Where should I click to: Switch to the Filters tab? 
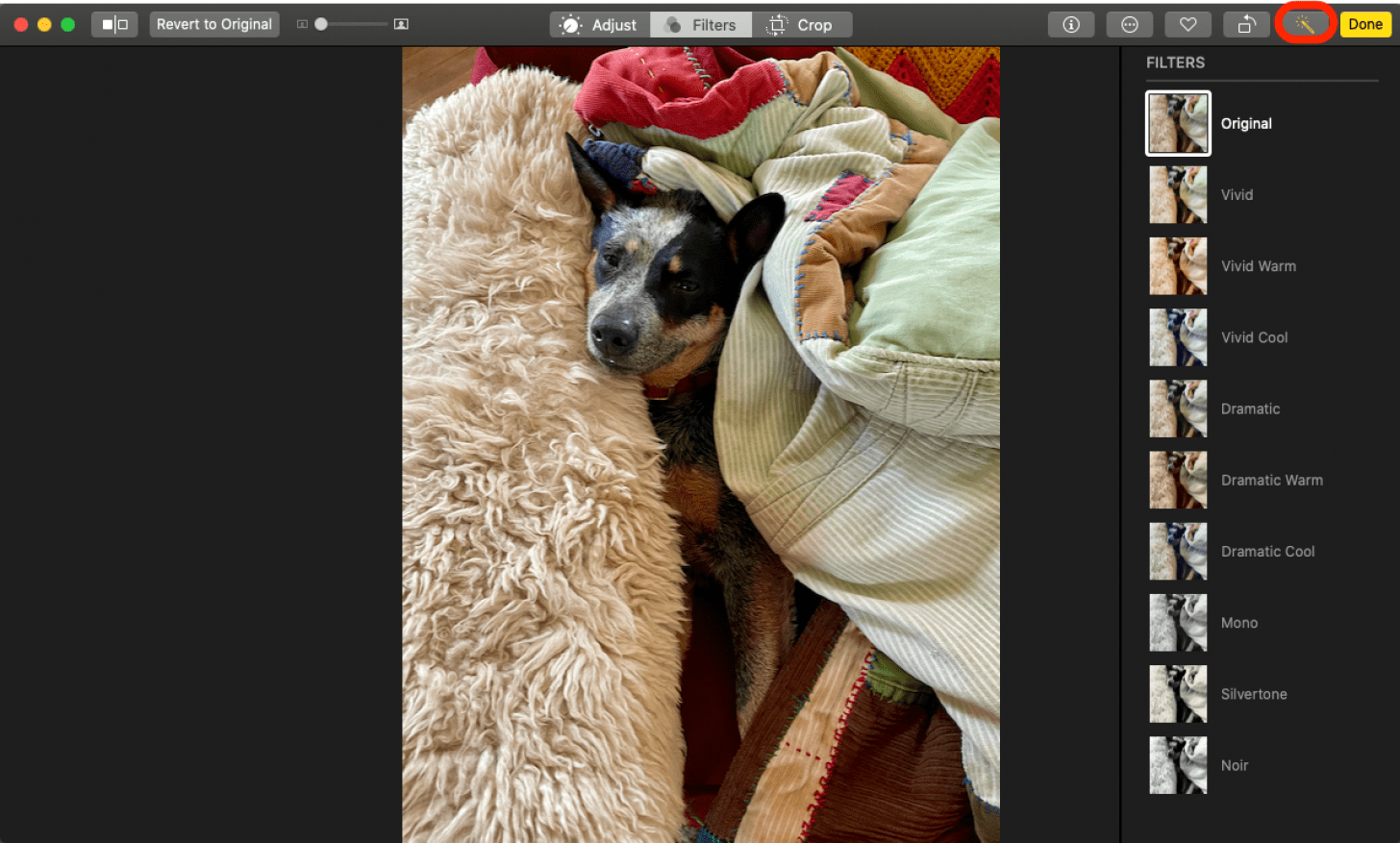700,24
